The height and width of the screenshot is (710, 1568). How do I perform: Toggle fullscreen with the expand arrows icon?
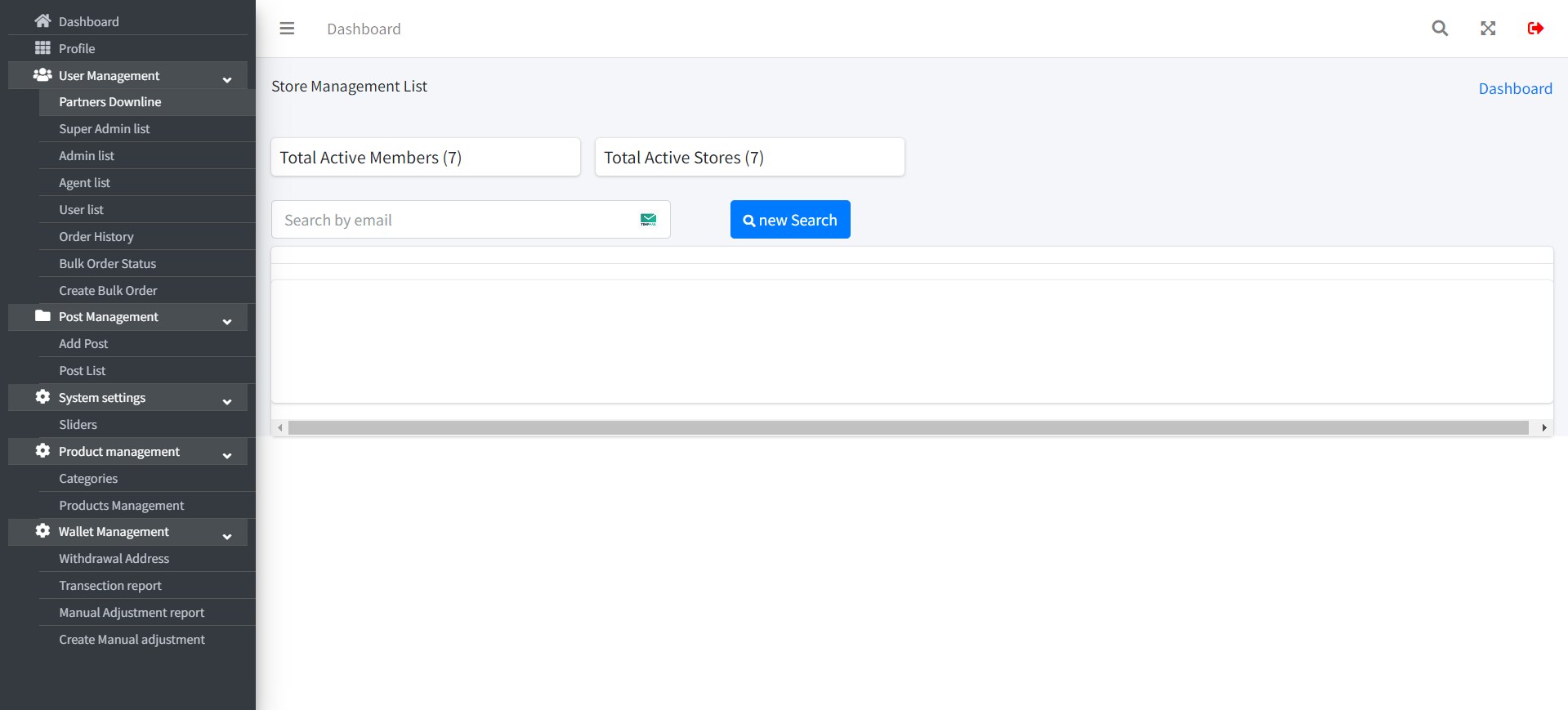click(x=1488, y=29)
